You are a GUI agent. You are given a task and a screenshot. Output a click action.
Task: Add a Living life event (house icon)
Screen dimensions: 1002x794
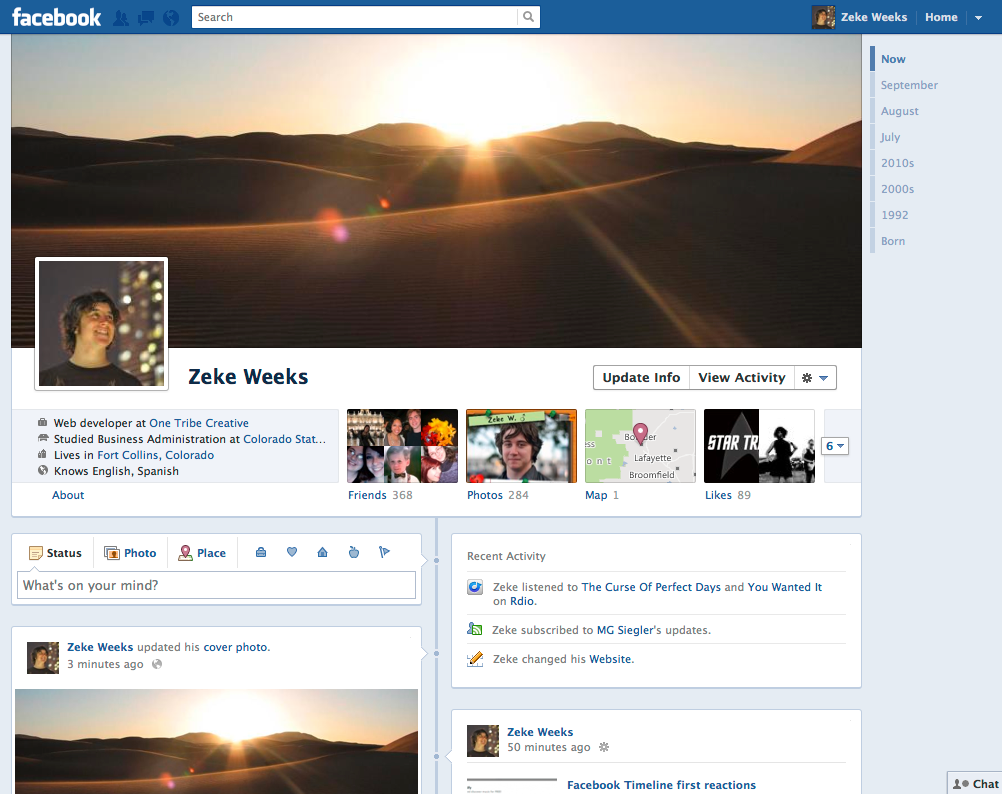point(323,552)
